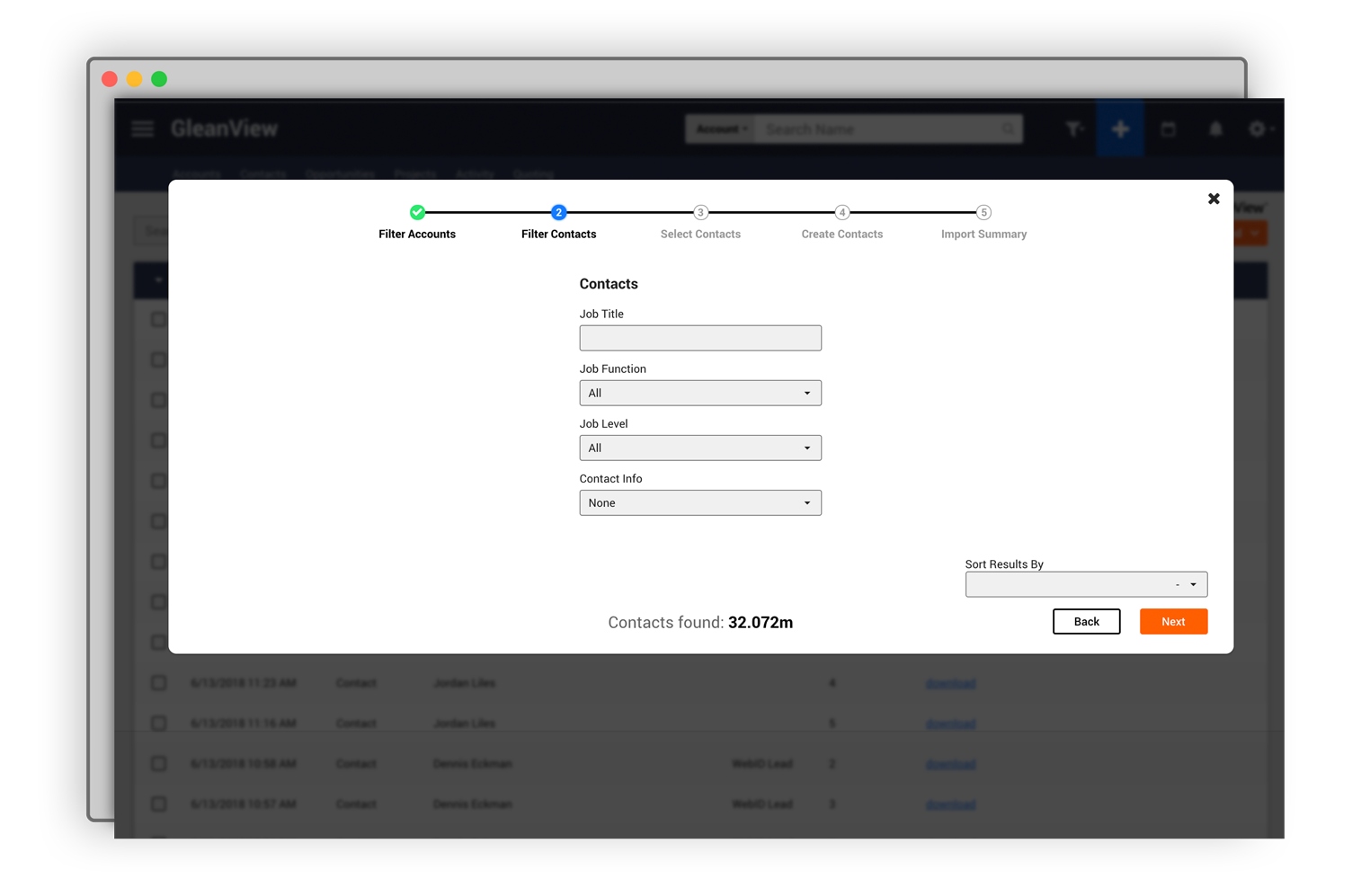Screen dimensions: 1370x896
Task: Click download link in the 11:23 AM row
Action: click(x=950, y=683)
